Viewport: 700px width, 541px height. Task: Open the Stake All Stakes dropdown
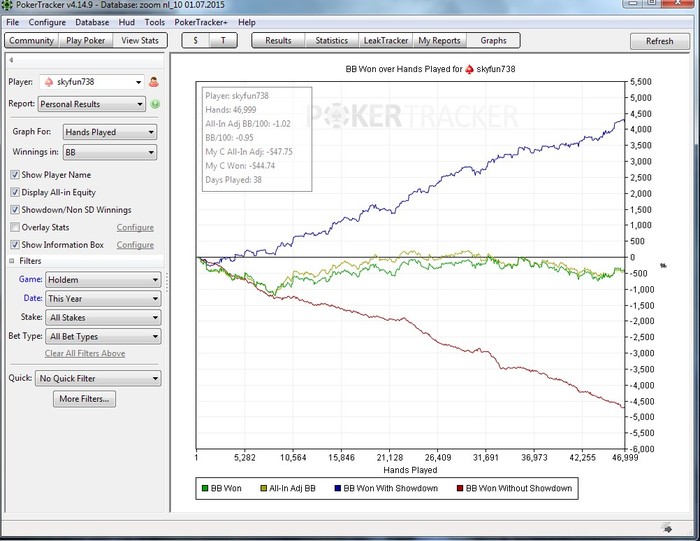point(103,317)
